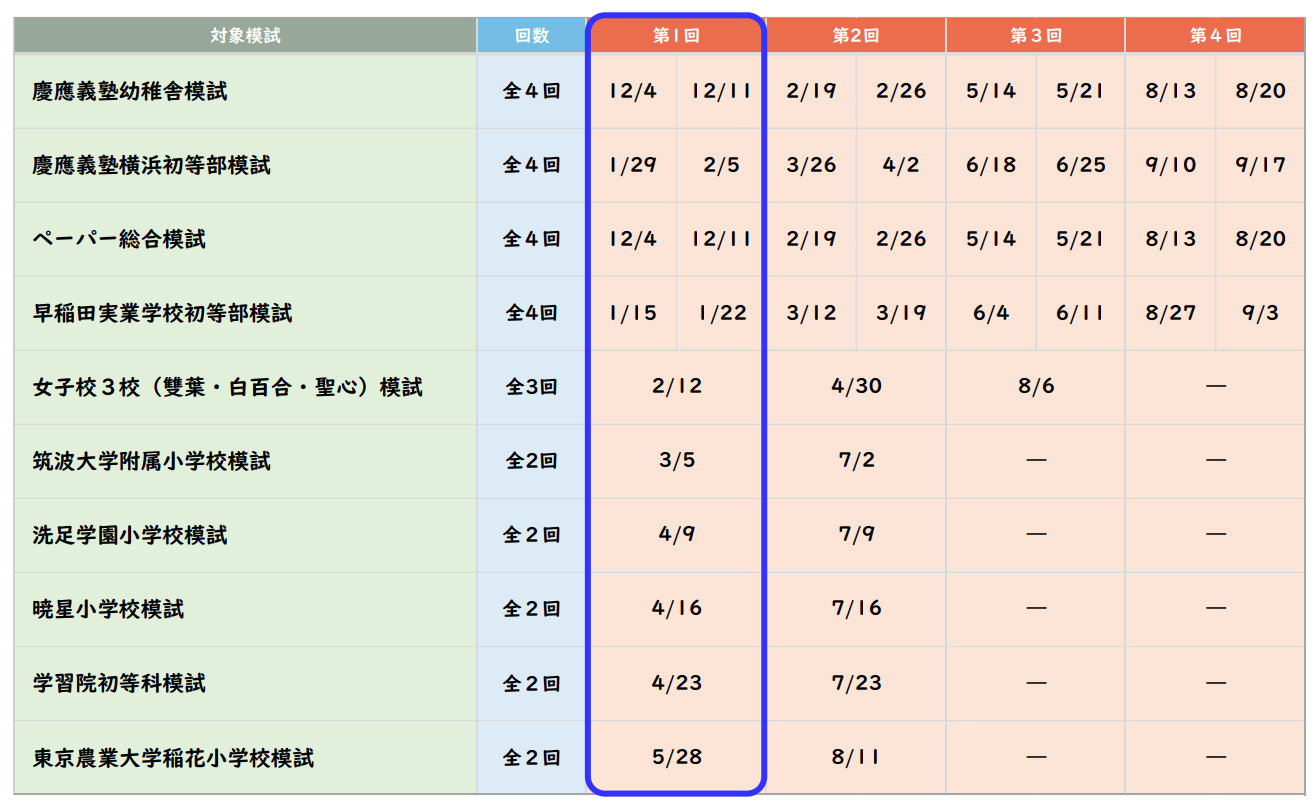Image resolution: width=1315 pixels, height=807 pixels.
Task: Click the 6/4 date cell
Action: tap(991, 313)
